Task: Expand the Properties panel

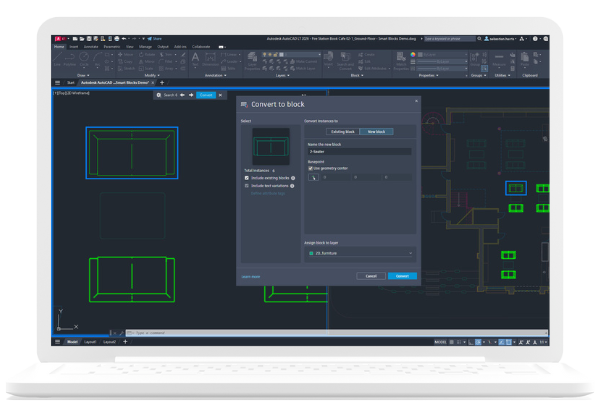Action: [x=428, y=75]
